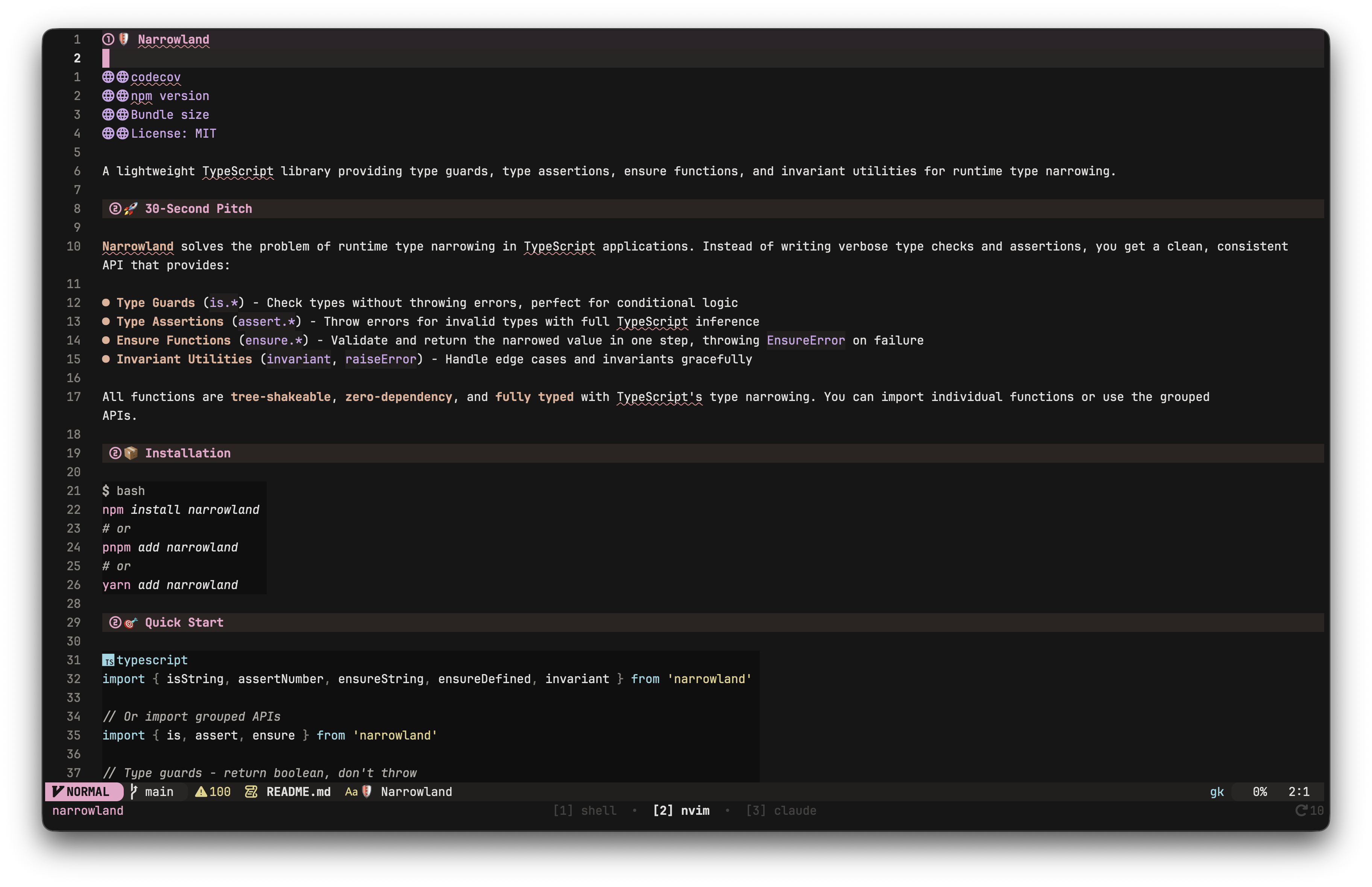Click the reload icon in bottom-right corner
This screenshot has height=887, width=1372.
click(1301, 810)
